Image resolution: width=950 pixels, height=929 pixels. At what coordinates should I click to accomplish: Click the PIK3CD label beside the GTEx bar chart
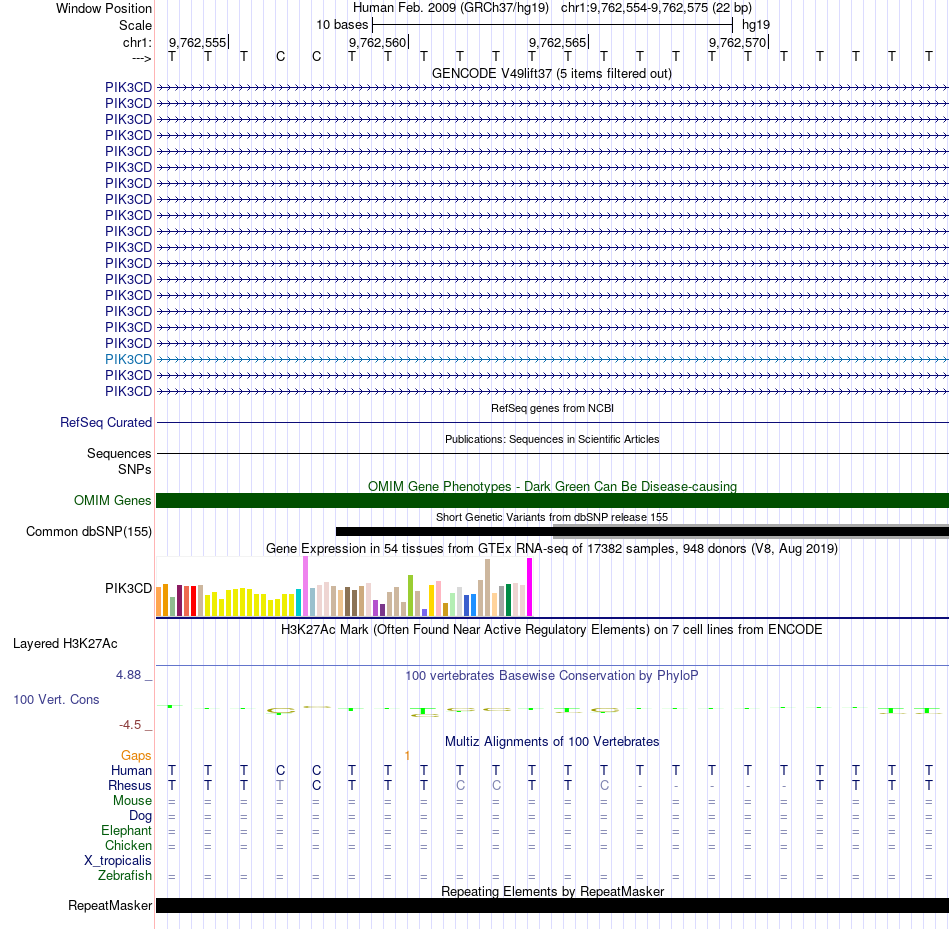pos(128,588)
